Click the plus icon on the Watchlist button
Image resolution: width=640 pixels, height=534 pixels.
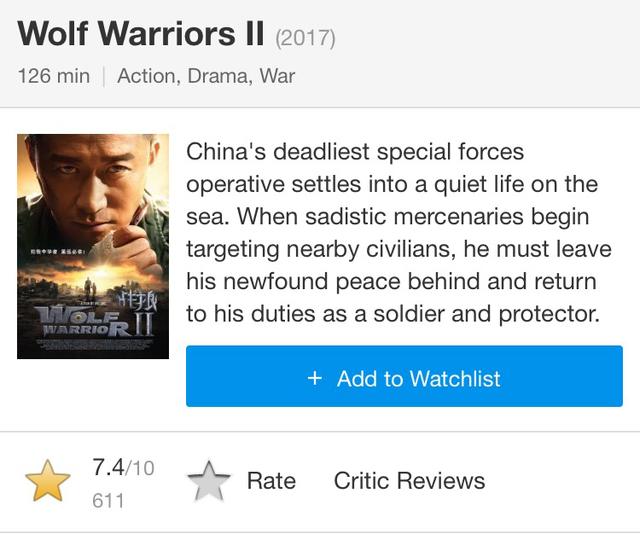(315, 378)
